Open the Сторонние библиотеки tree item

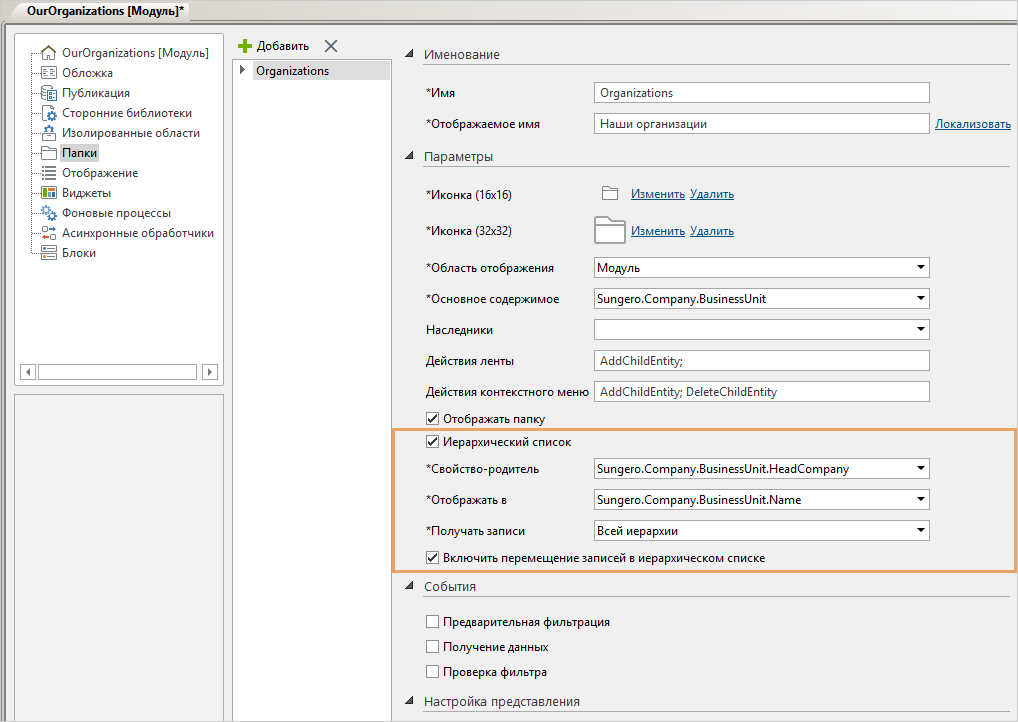click(x=127, y=113)
